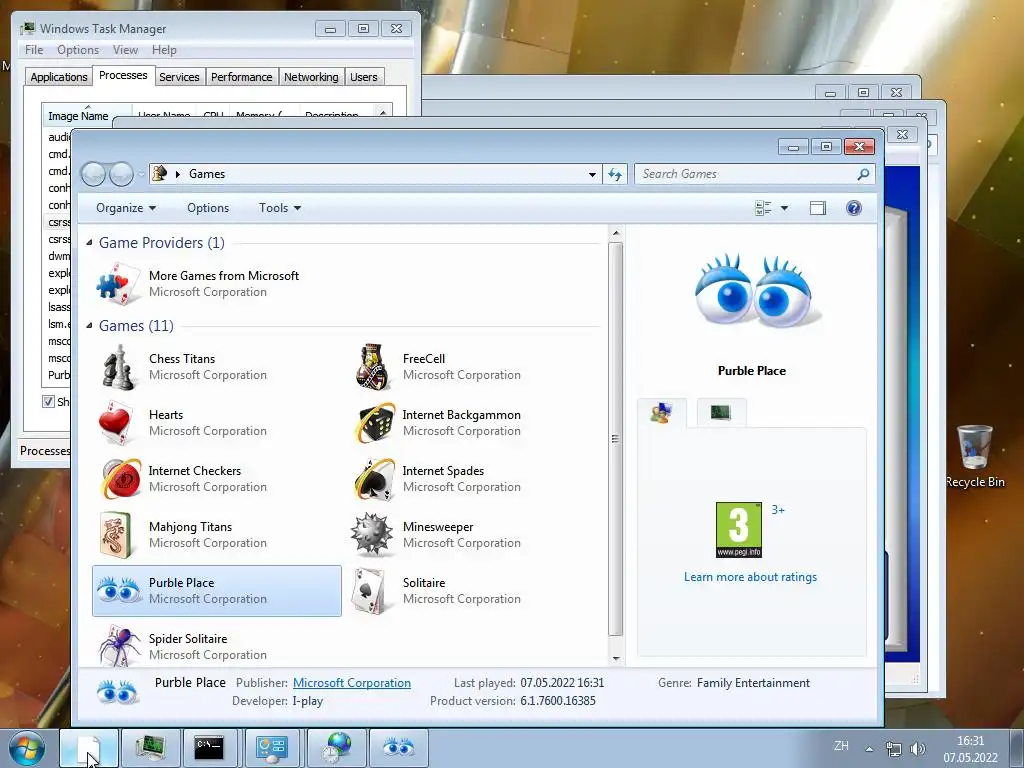Viewport: 1024px width, 768px height.
Task: Select the Minesweeper mine icon
Action: point(372,535)
